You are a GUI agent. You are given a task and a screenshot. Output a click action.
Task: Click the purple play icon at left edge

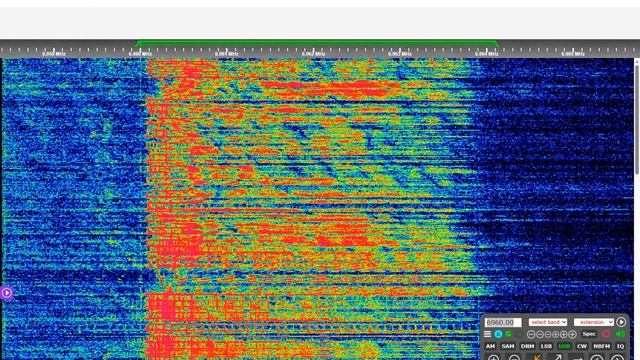pos(7,293)
